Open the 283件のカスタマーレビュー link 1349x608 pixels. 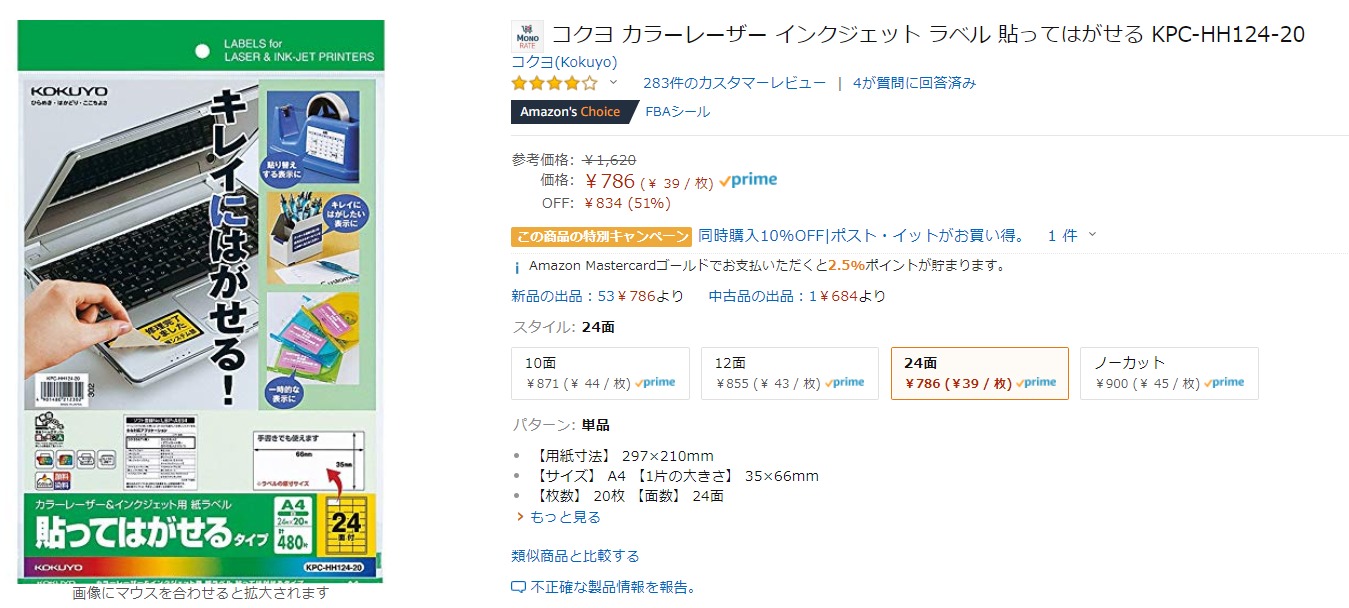pos(734,83)
